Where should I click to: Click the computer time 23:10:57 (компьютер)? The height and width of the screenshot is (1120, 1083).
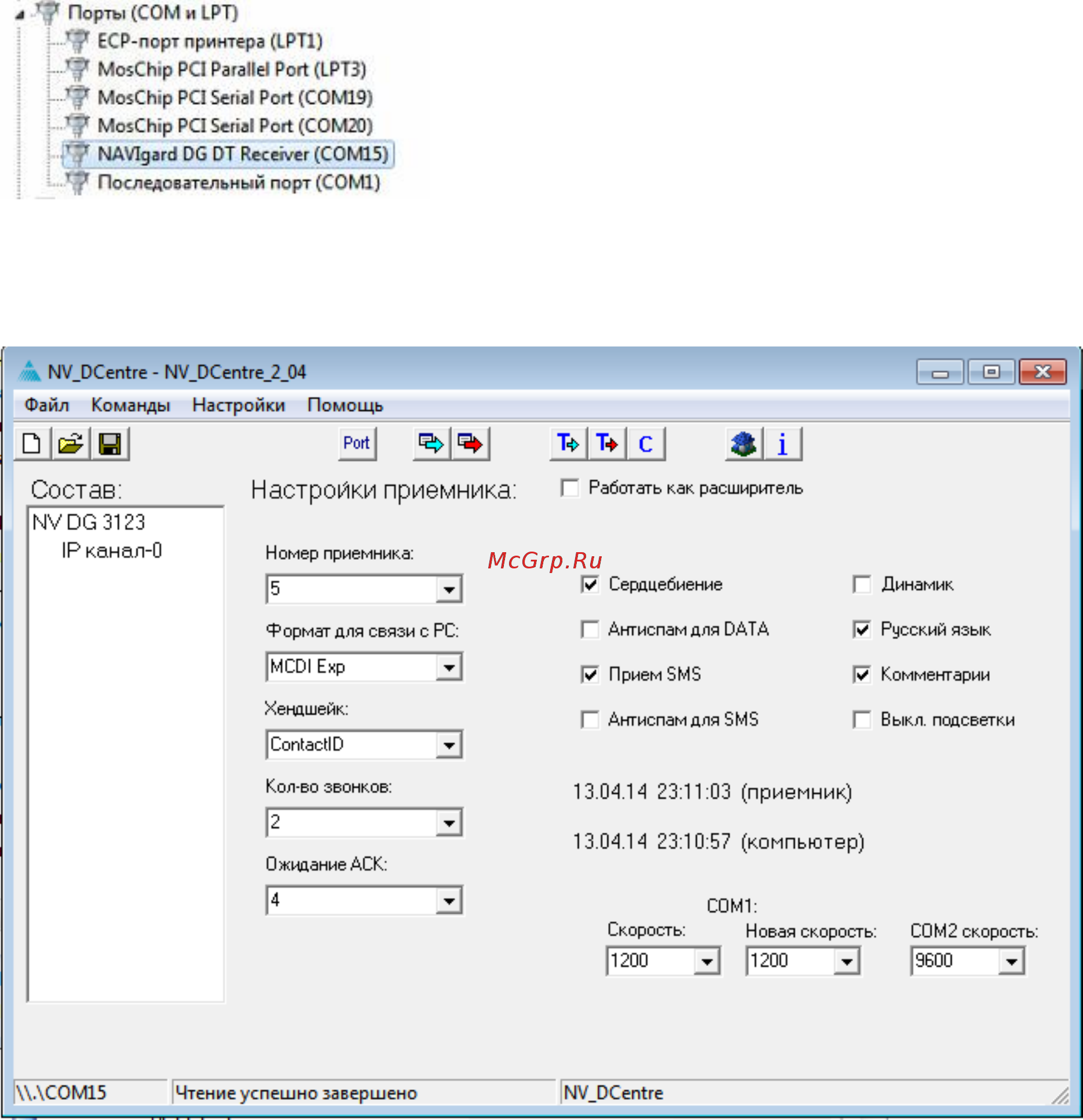click(718, 841)
